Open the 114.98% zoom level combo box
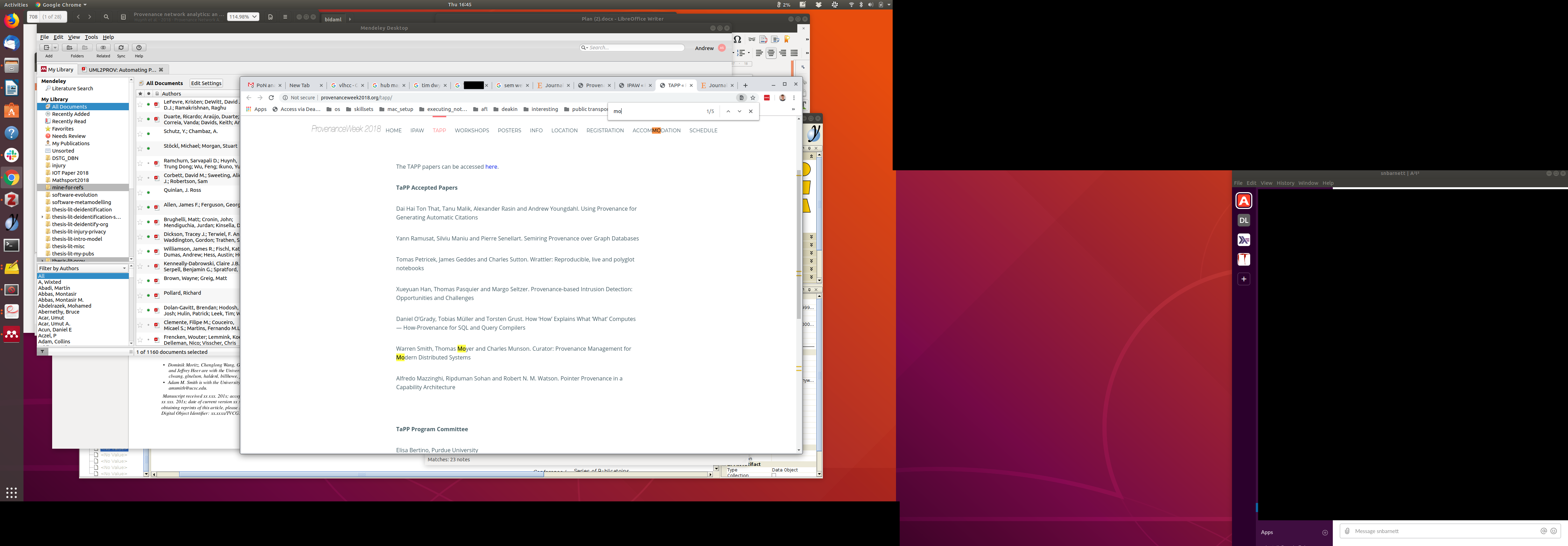The height and width of the screenshot is (546, 1568). tap(243, 17)
